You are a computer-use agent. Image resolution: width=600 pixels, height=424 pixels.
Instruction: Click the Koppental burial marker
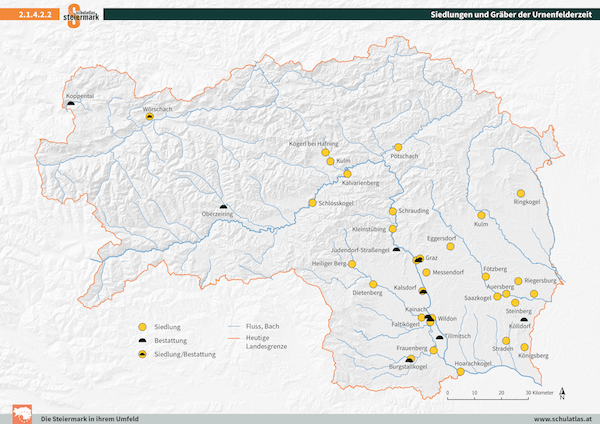click(70, 103)
